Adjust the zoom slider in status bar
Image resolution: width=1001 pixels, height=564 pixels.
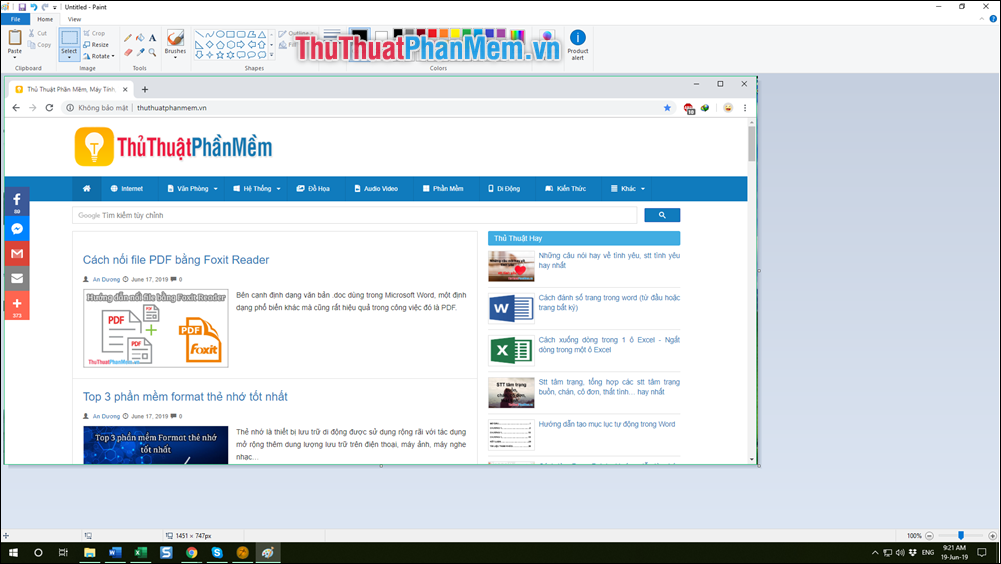click(961, 536)
